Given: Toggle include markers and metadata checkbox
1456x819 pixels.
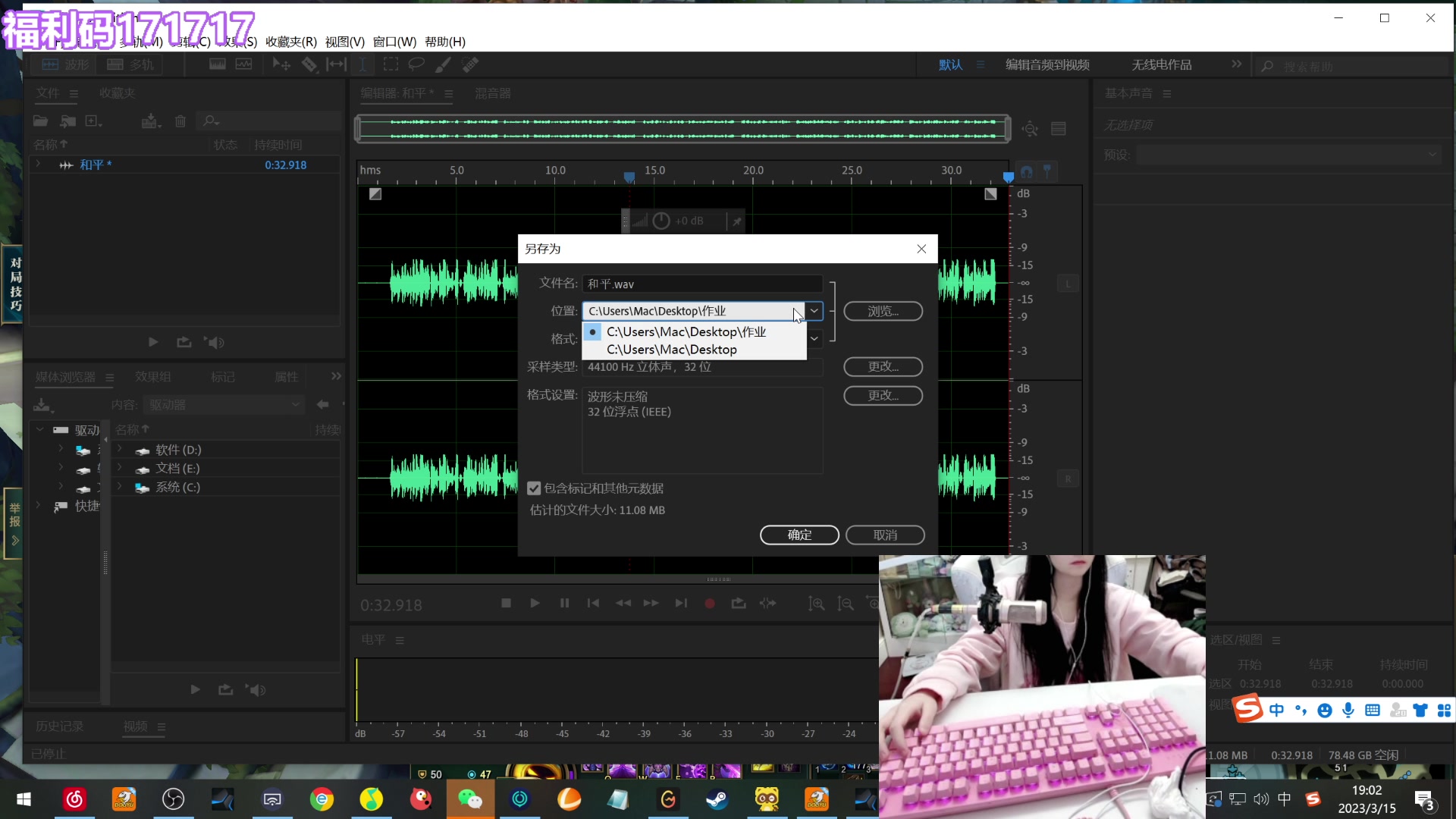Looking at the screenshot, I should 534,488.
